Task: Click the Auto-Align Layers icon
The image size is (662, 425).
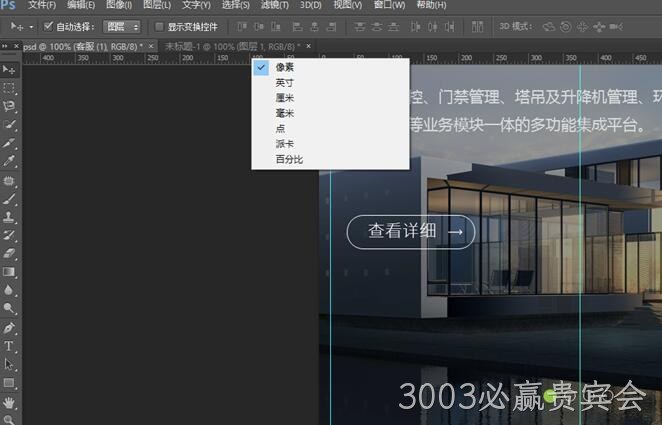Action: (478, 27)
